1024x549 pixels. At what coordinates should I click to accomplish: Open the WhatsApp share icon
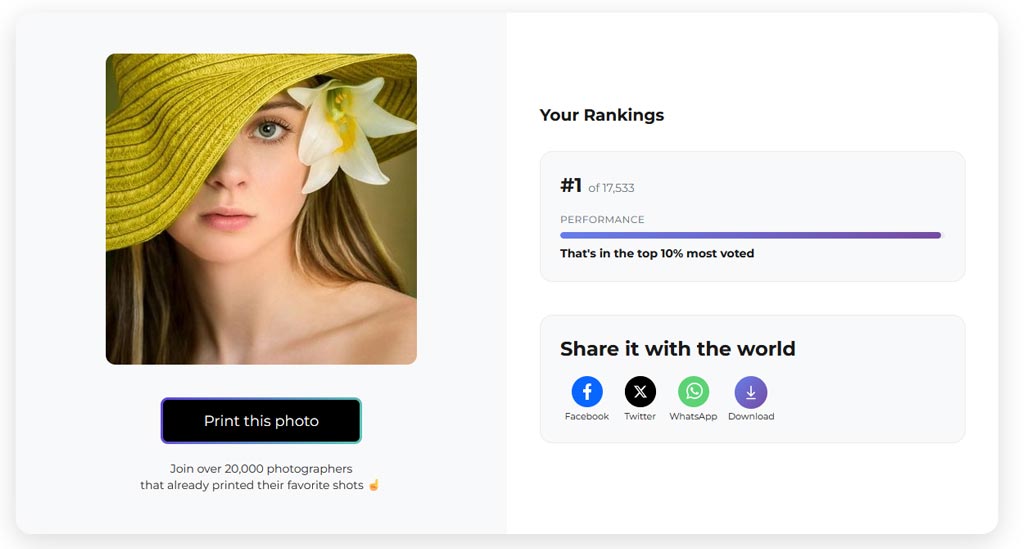[693, 392]
